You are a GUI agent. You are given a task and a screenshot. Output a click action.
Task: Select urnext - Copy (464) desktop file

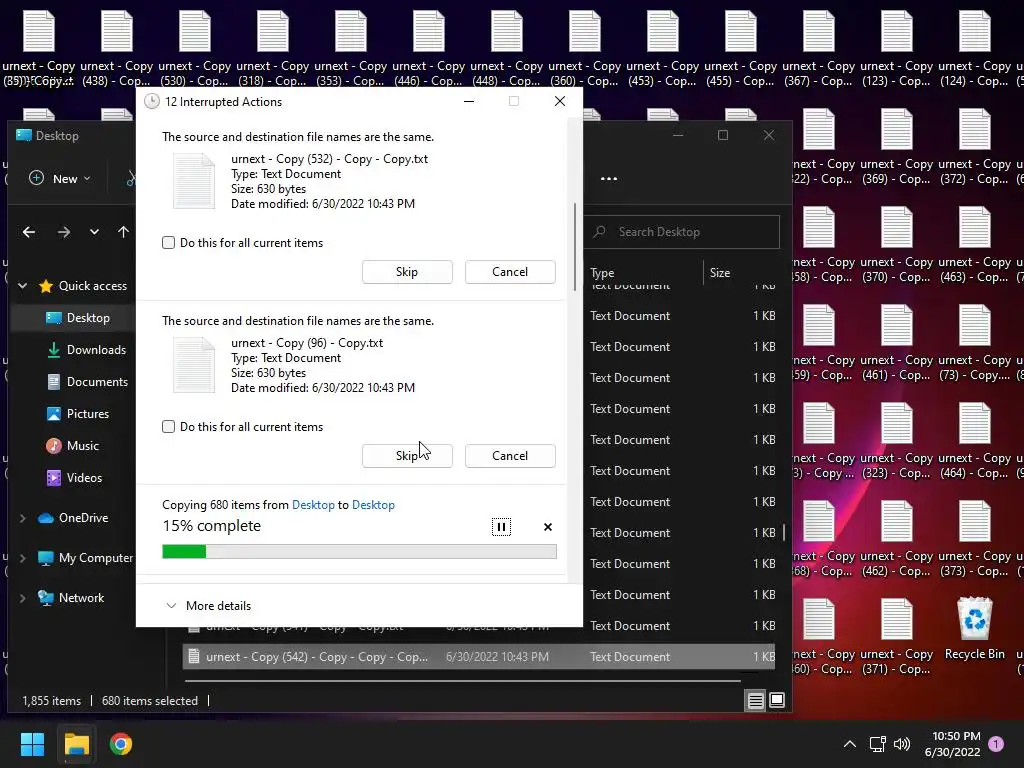click(974, 440)
